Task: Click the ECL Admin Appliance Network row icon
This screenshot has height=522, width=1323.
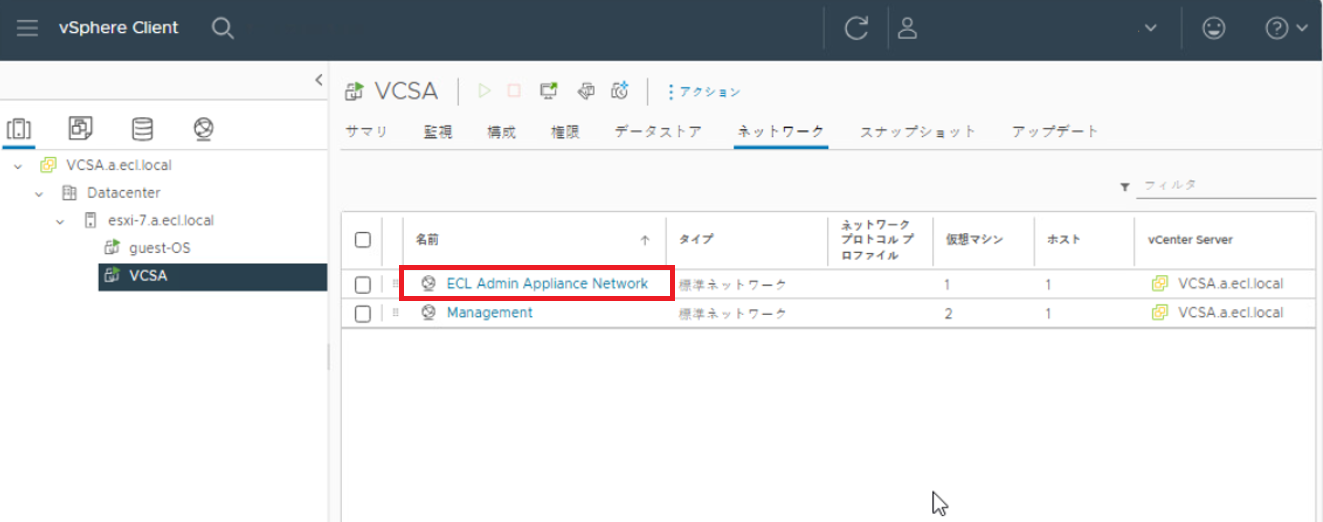Action: click(x=429, y=284)
